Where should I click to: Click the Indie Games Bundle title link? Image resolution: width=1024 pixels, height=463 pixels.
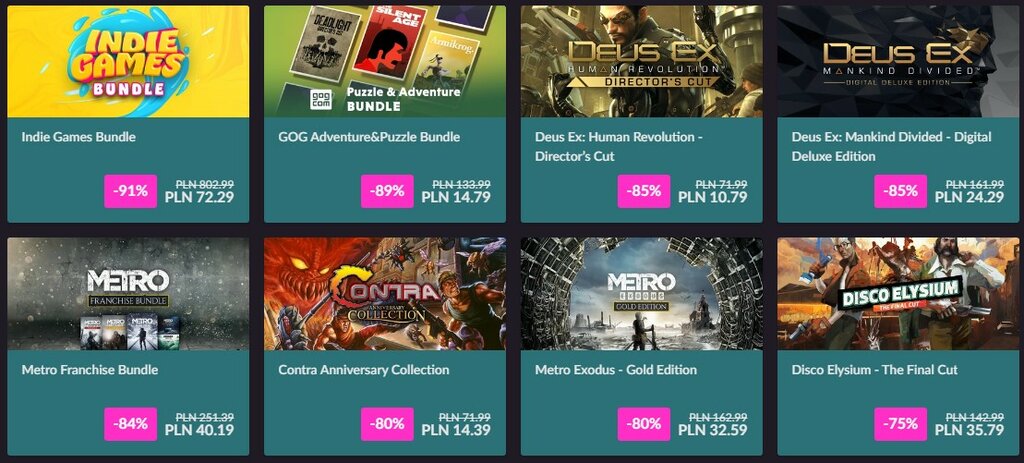[78, 137]
